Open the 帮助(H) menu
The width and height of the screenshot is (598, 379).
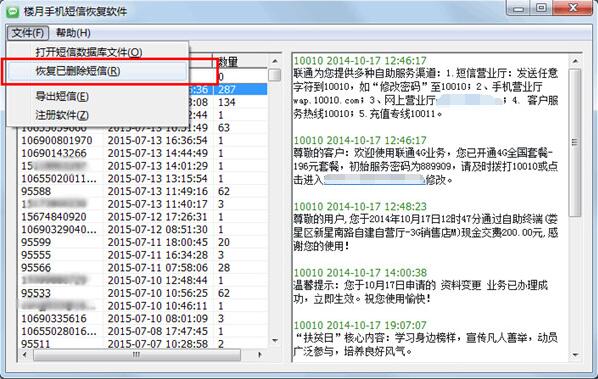(x=73, y=33)
